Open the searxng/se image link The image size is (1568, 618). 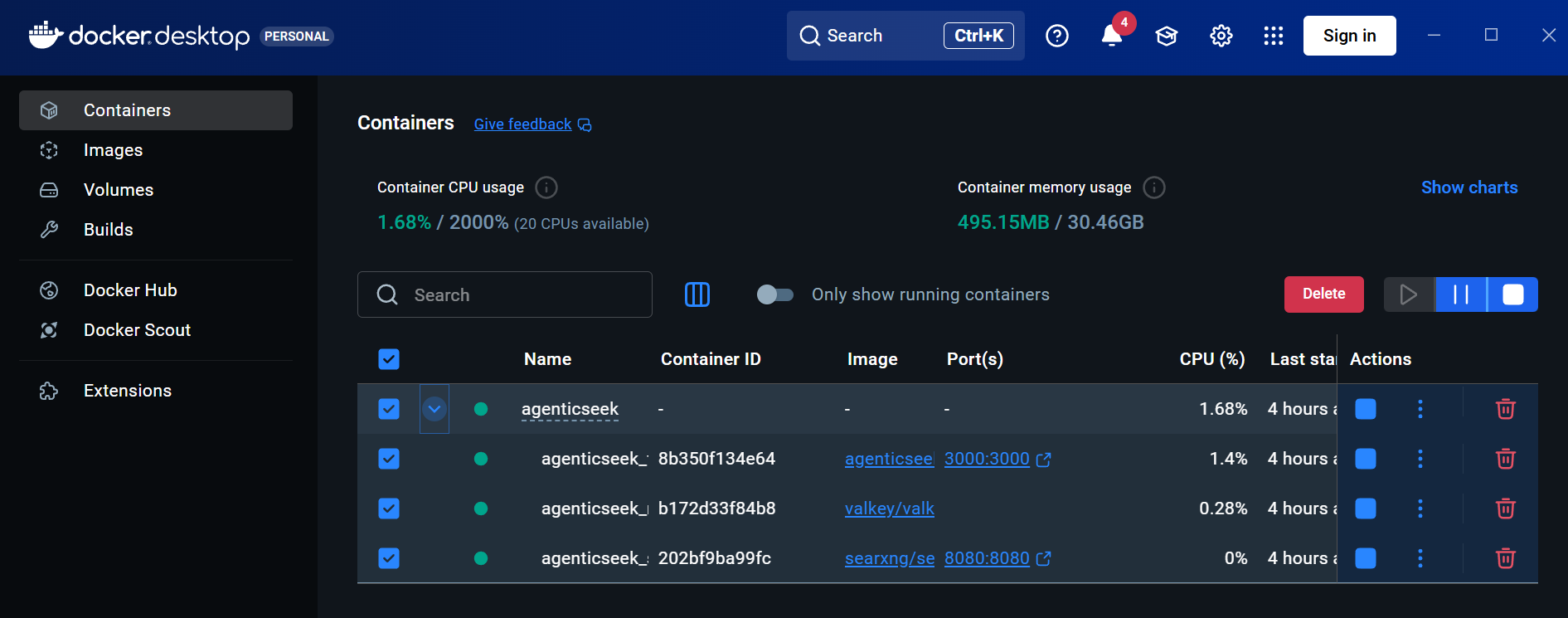tap(889, 558)
